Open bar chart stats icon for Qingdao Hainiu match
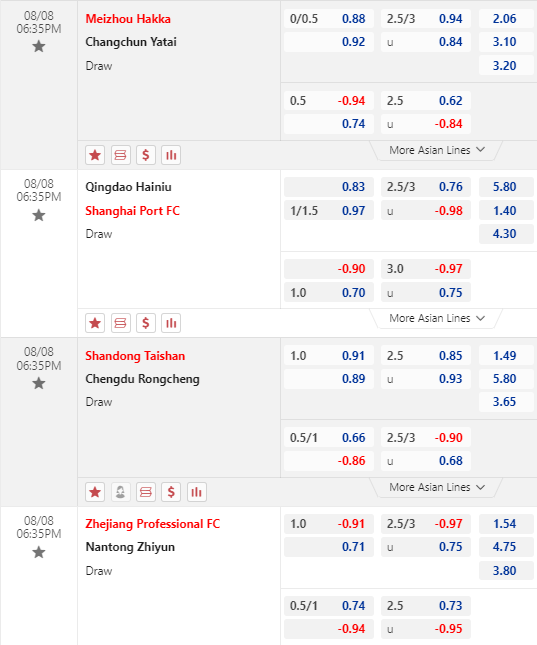 click(x=171, y=323)
